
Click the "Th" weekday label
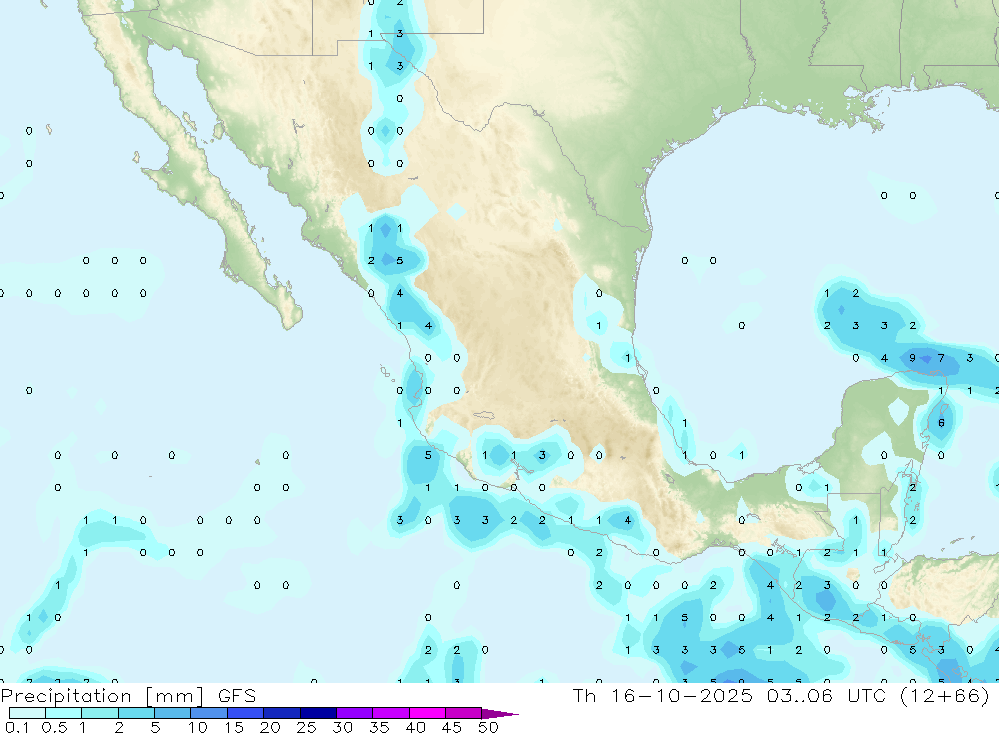point(584,695)
